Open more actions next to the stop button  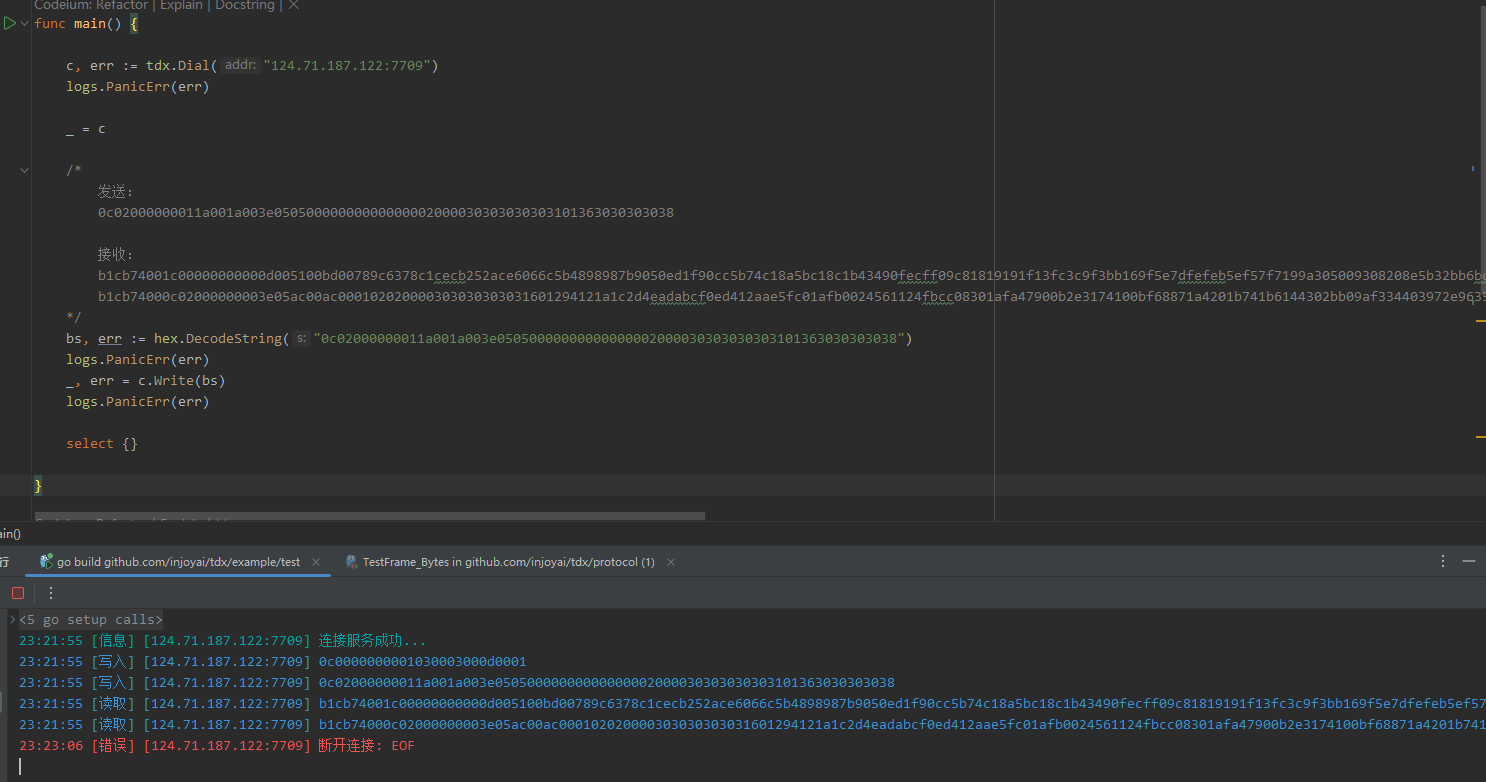pyautogui.click(x=51, y=593)
